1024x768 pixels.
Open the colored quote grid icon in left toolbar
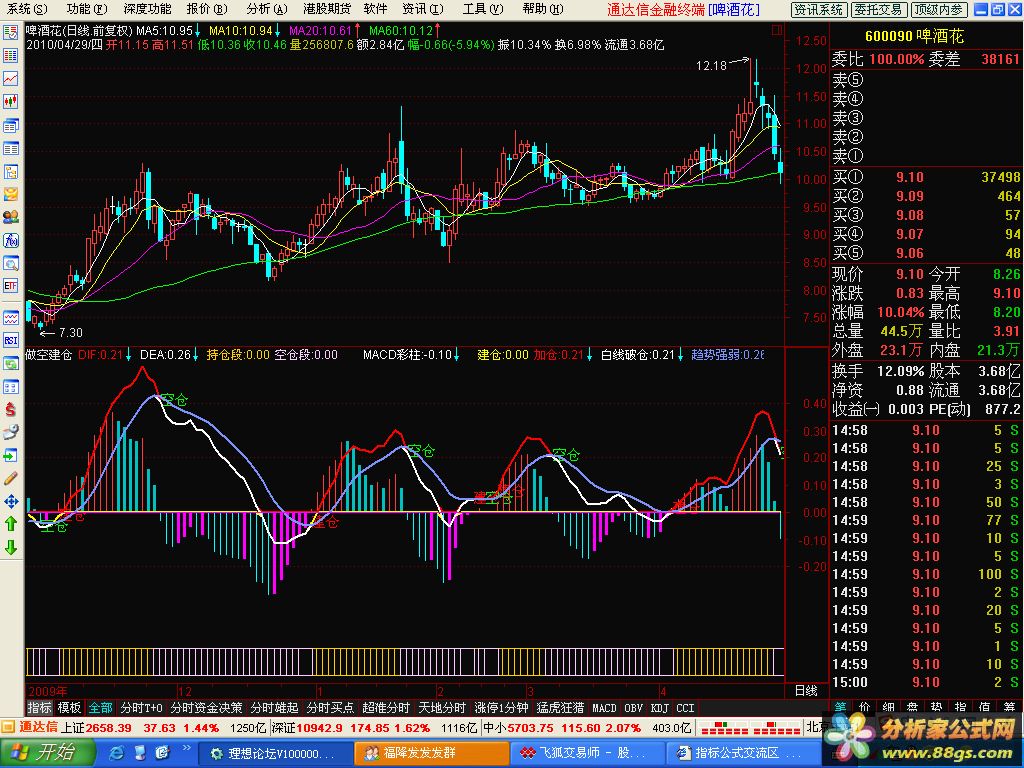[10, 56]
